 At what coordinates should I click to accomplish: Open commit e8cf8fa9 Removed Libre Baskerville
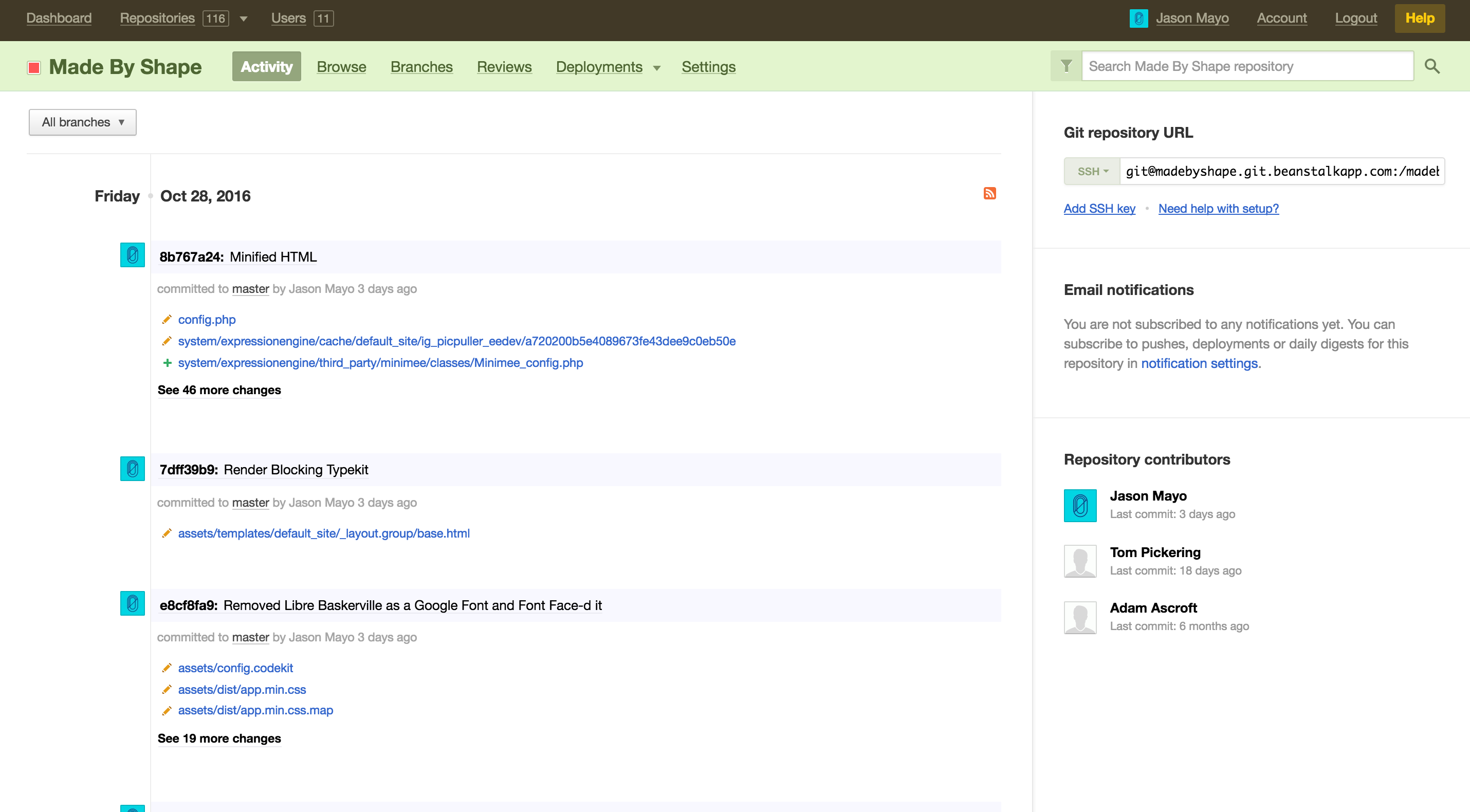click(x=381, y=605)
